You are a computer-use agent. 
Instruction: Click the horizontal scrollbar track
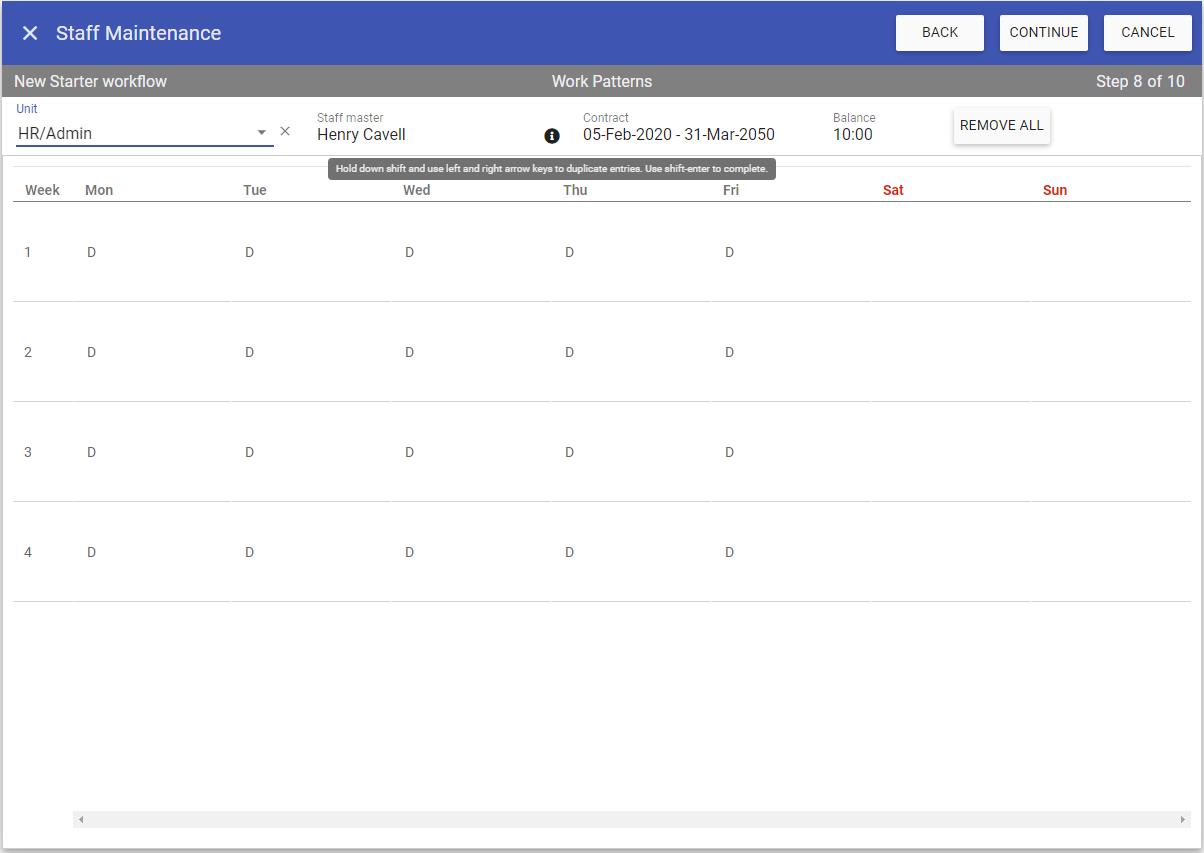(630, 820)
